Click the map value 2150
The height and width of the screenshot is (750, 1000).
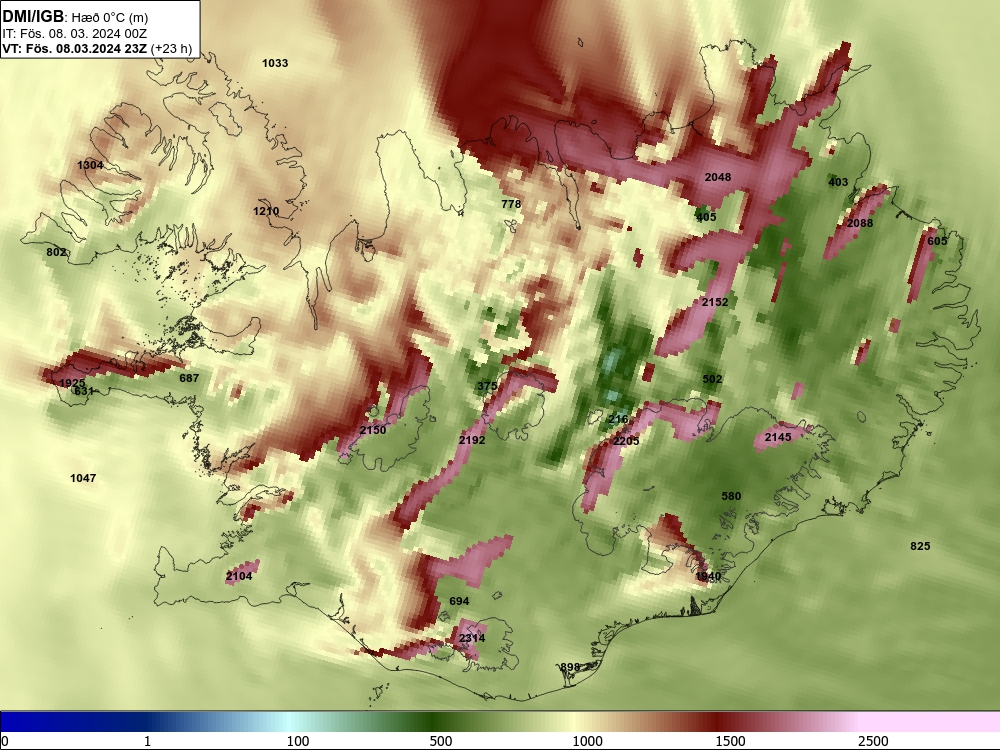tap(373, 430)
